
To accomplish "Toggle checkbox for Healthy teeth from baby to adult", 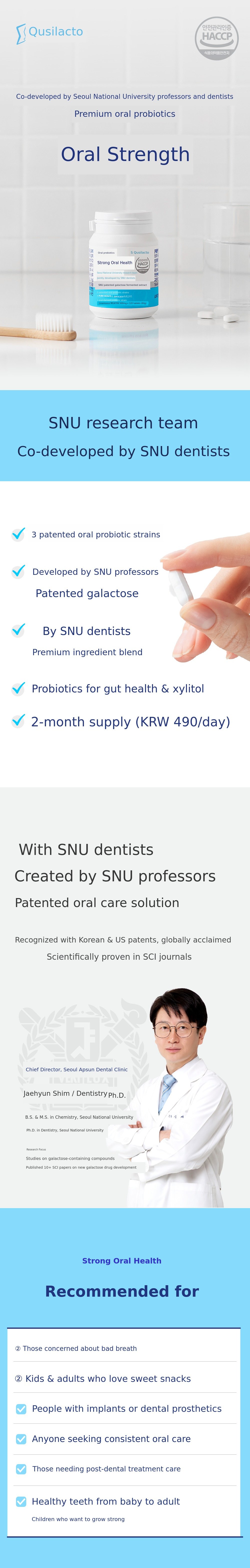I will tap(21, 1501).
